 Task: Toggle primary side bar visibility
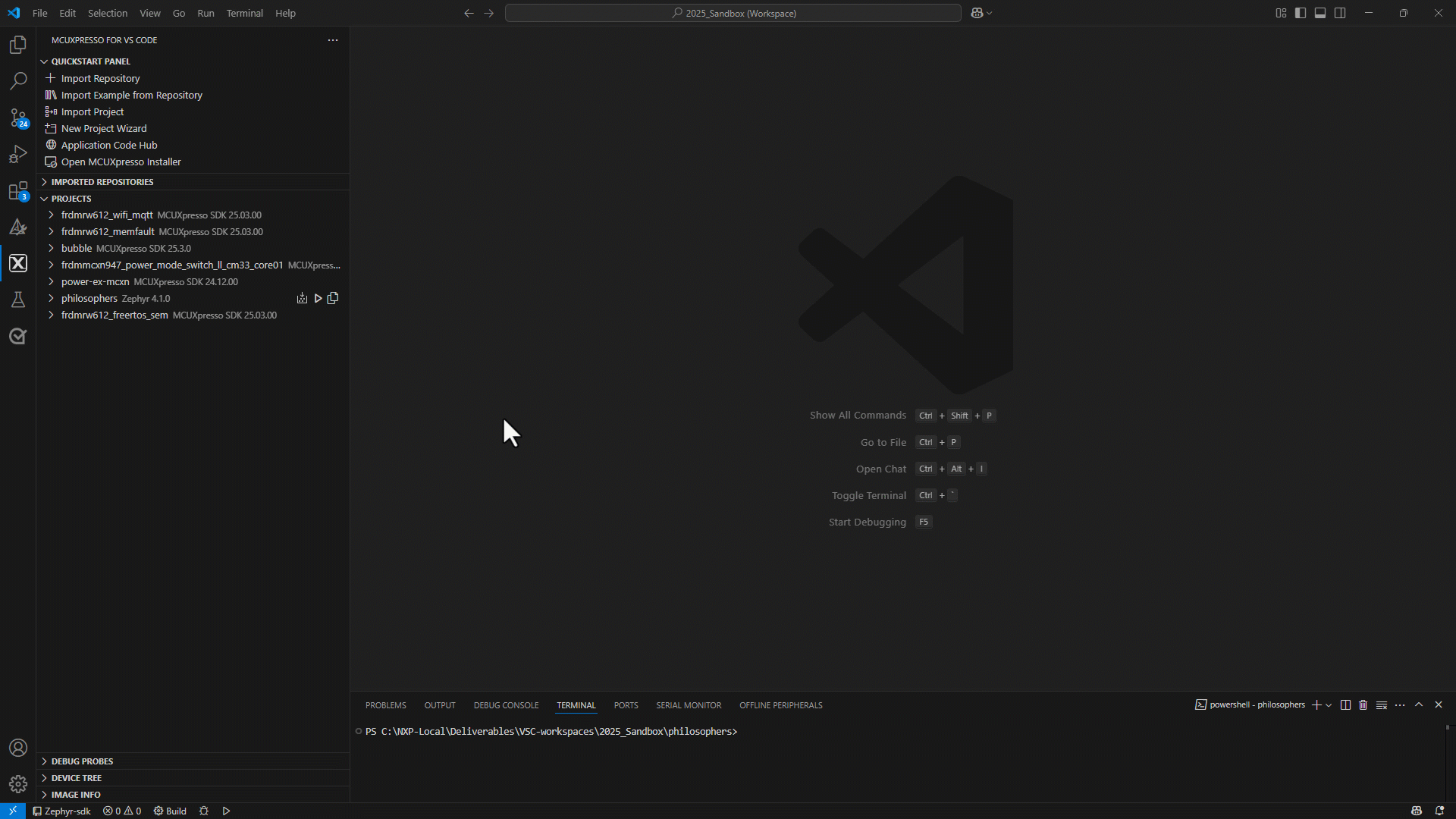tap(1301, 13)
